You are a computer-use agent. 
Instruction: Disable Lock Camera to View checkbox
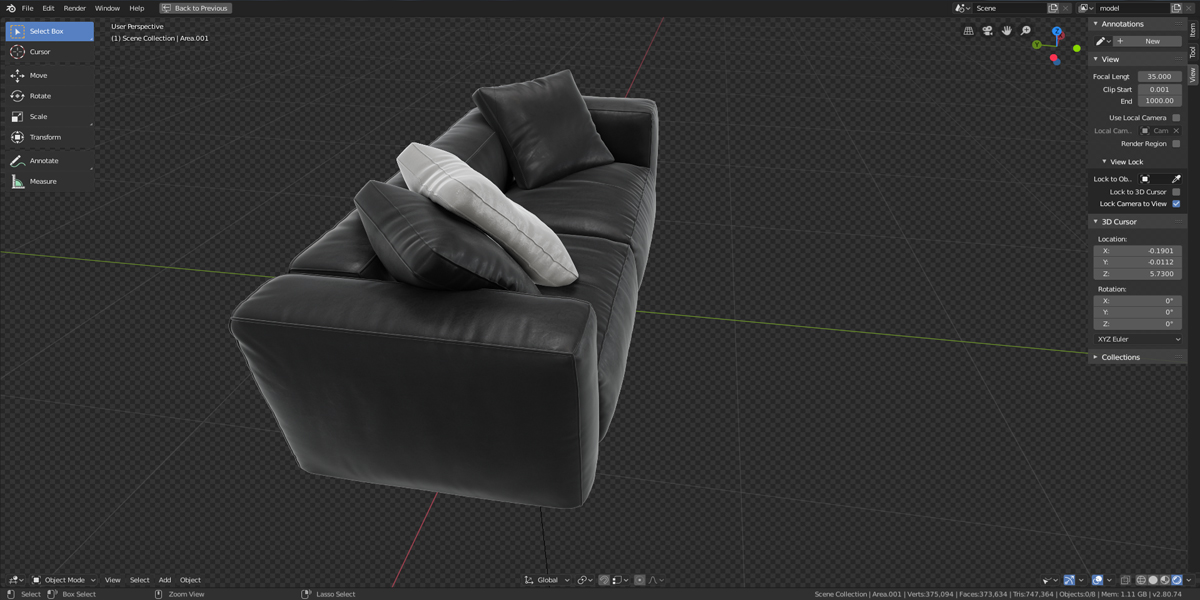[x=1176, y=204]
